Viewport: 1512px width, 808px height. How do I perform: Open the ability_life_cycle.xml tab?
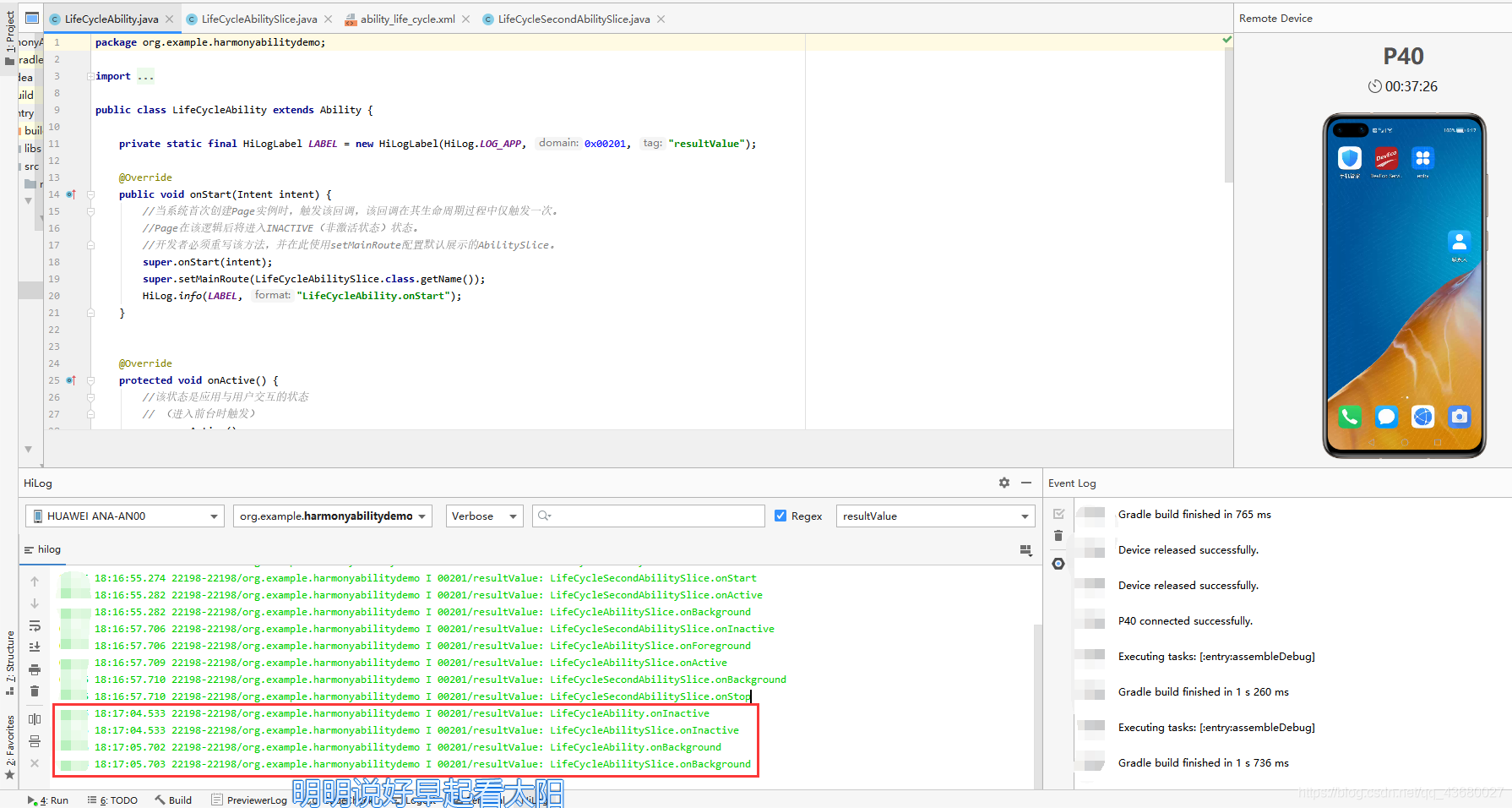click(x=407, y=19)
